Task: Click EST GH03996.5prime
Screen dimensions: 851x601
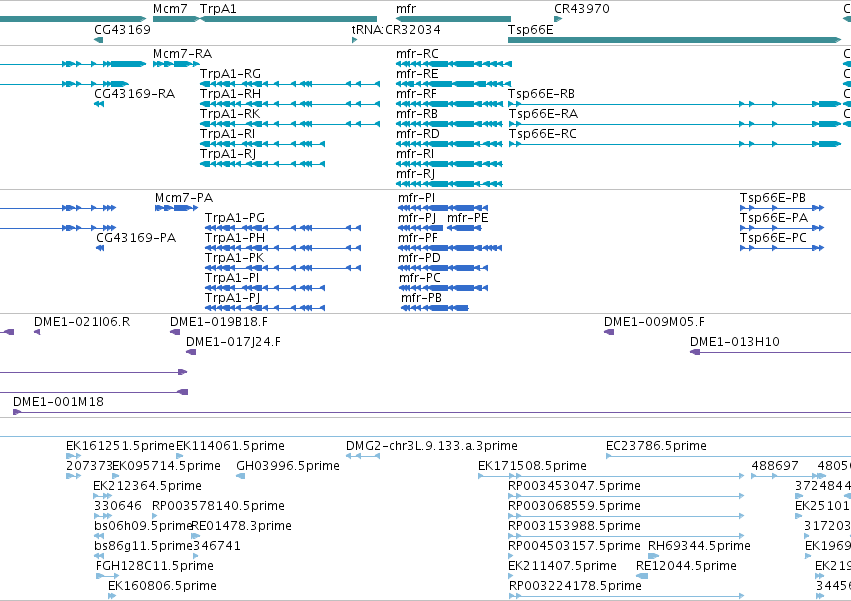Action: coord(240,476)
